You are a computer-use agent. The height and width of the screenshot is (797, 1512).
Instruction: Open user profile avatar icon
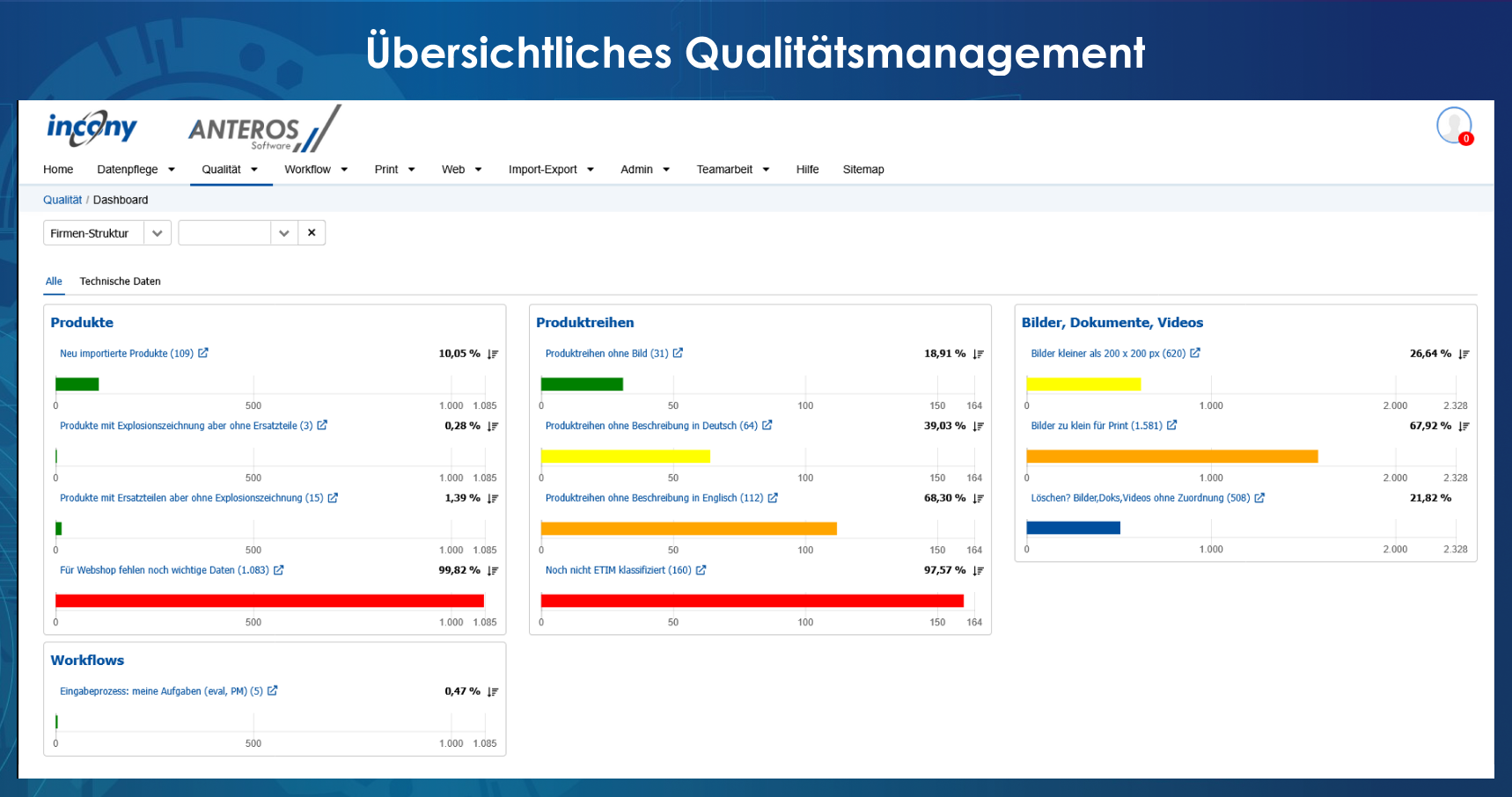click(1453, 125)
